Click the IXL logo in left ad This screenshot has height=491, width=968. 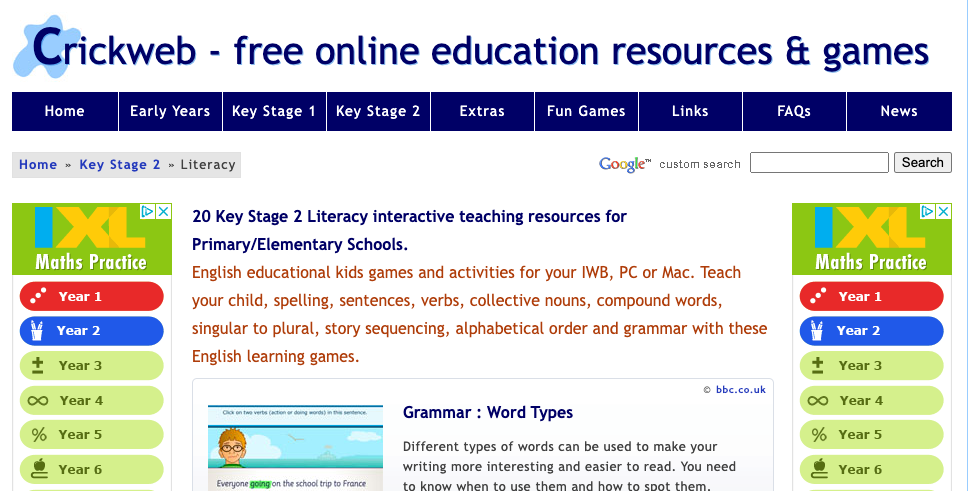[x=90, y=228]
